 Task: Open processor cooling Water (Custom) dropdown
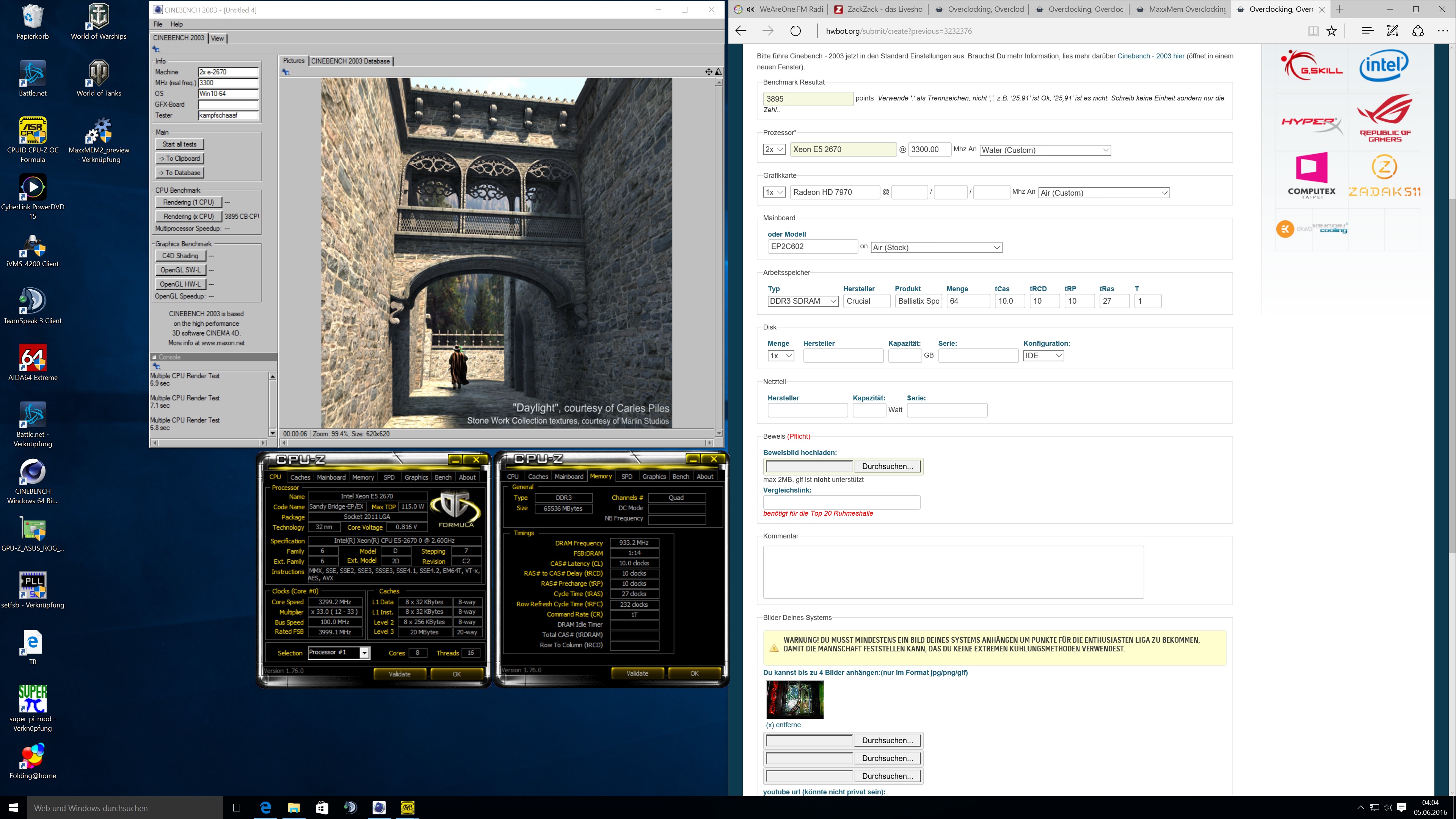point(1045,150)
